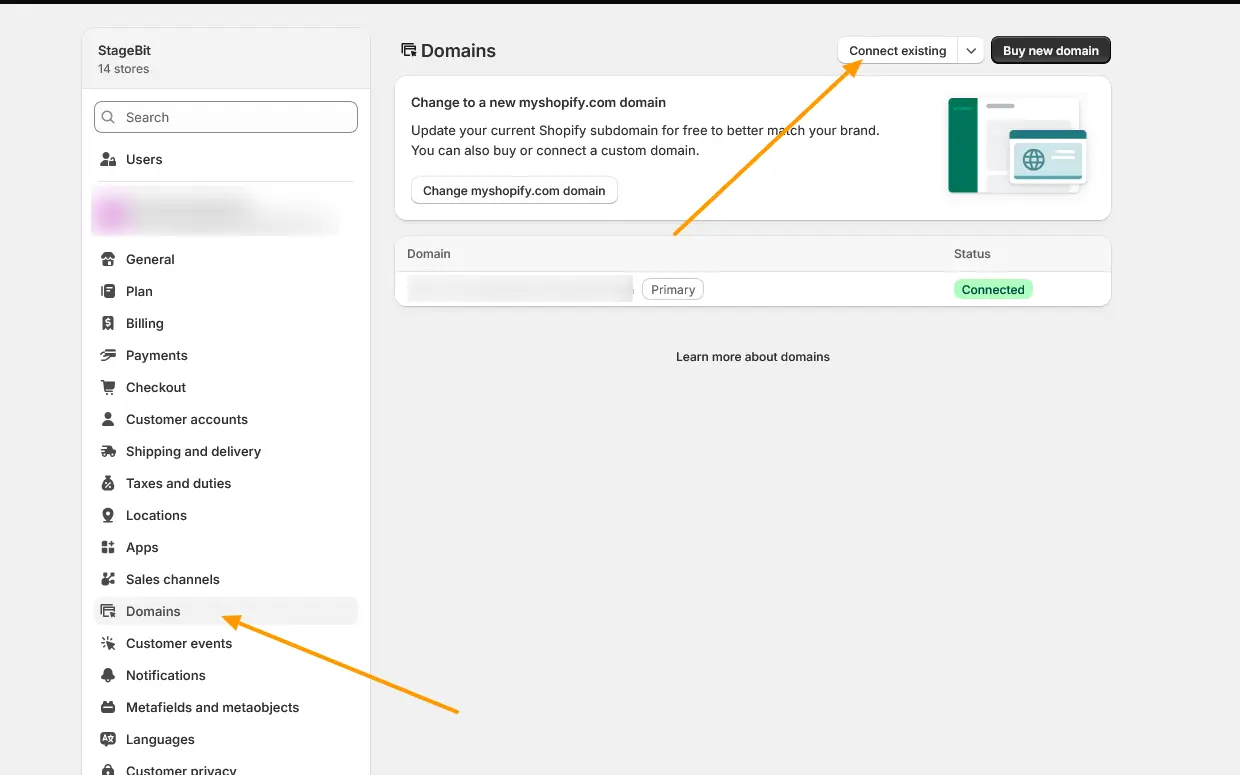This screenshot has height=775, width=1240.
Task: Go to Taxes and duties
Action: [x=226, y=483]
